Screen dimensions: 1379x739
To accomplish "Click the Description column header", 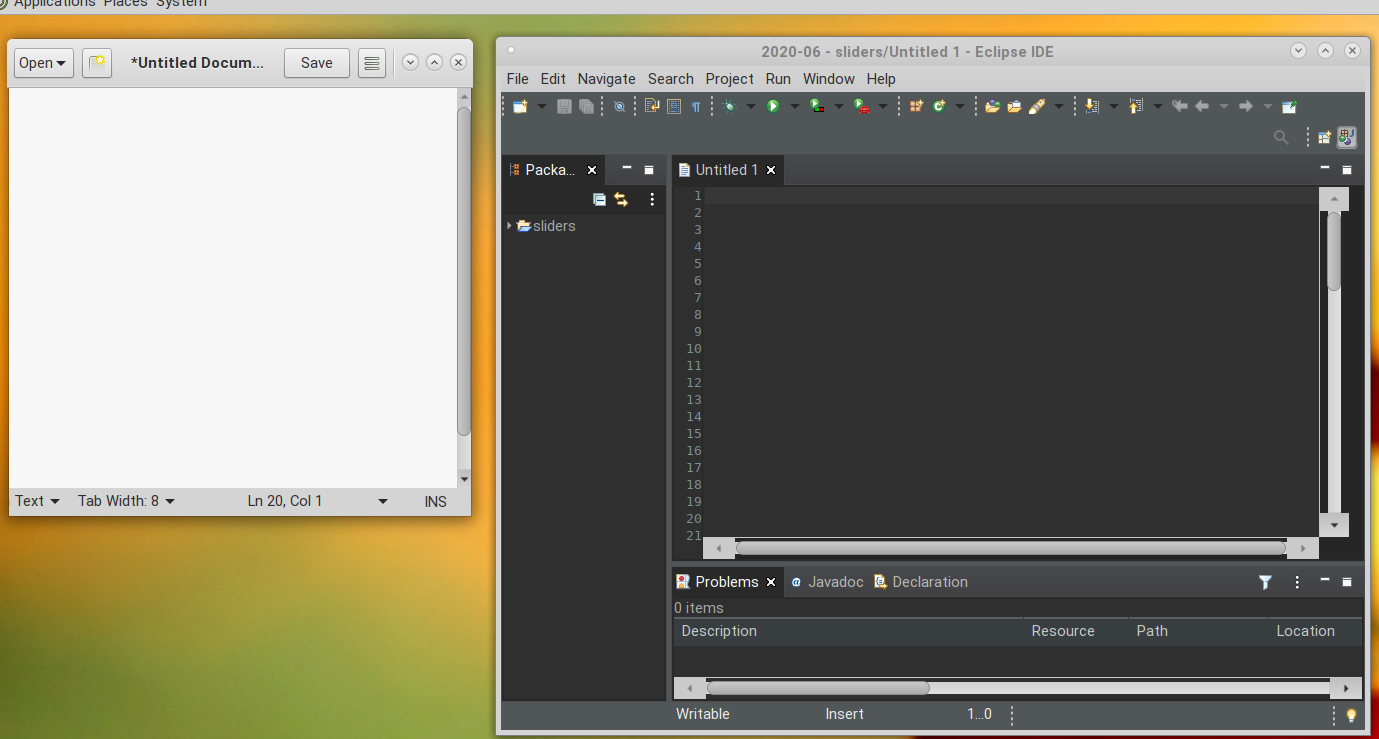I will (x=848, y=631).
